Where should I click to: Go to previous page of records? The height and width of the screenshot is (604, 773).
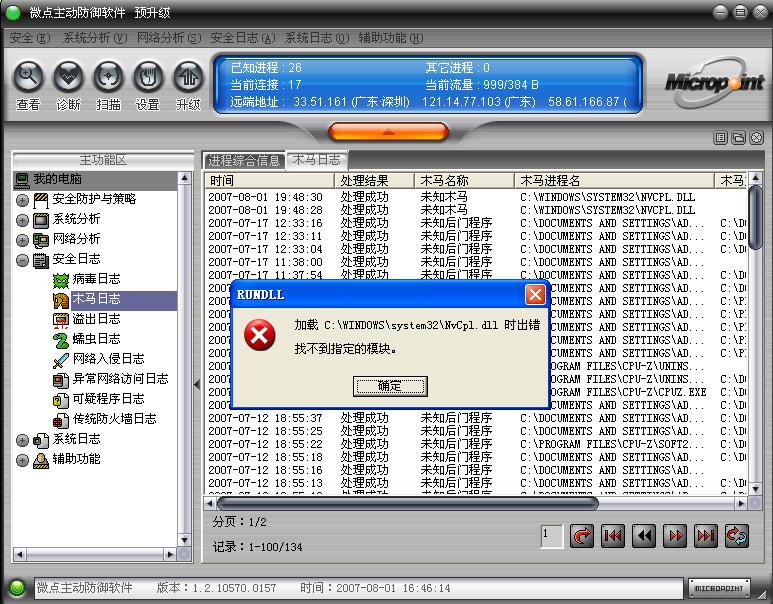[x=644, y=536]
